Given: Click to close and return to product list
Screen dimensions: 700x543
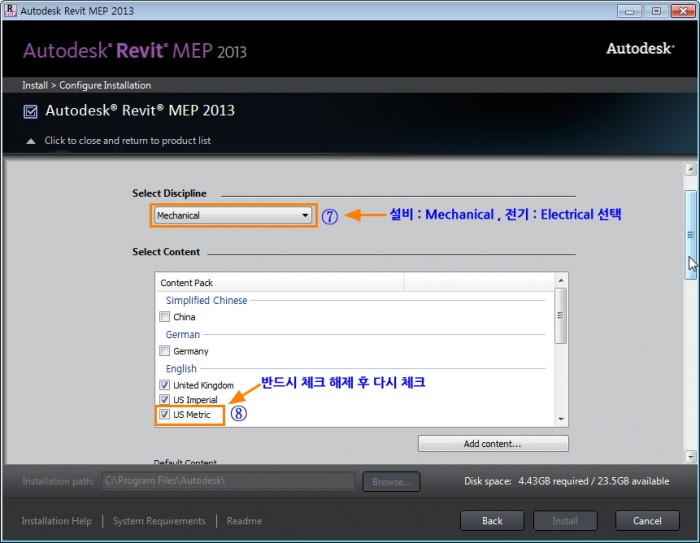Looking at the screenshot, I should 127,141.
